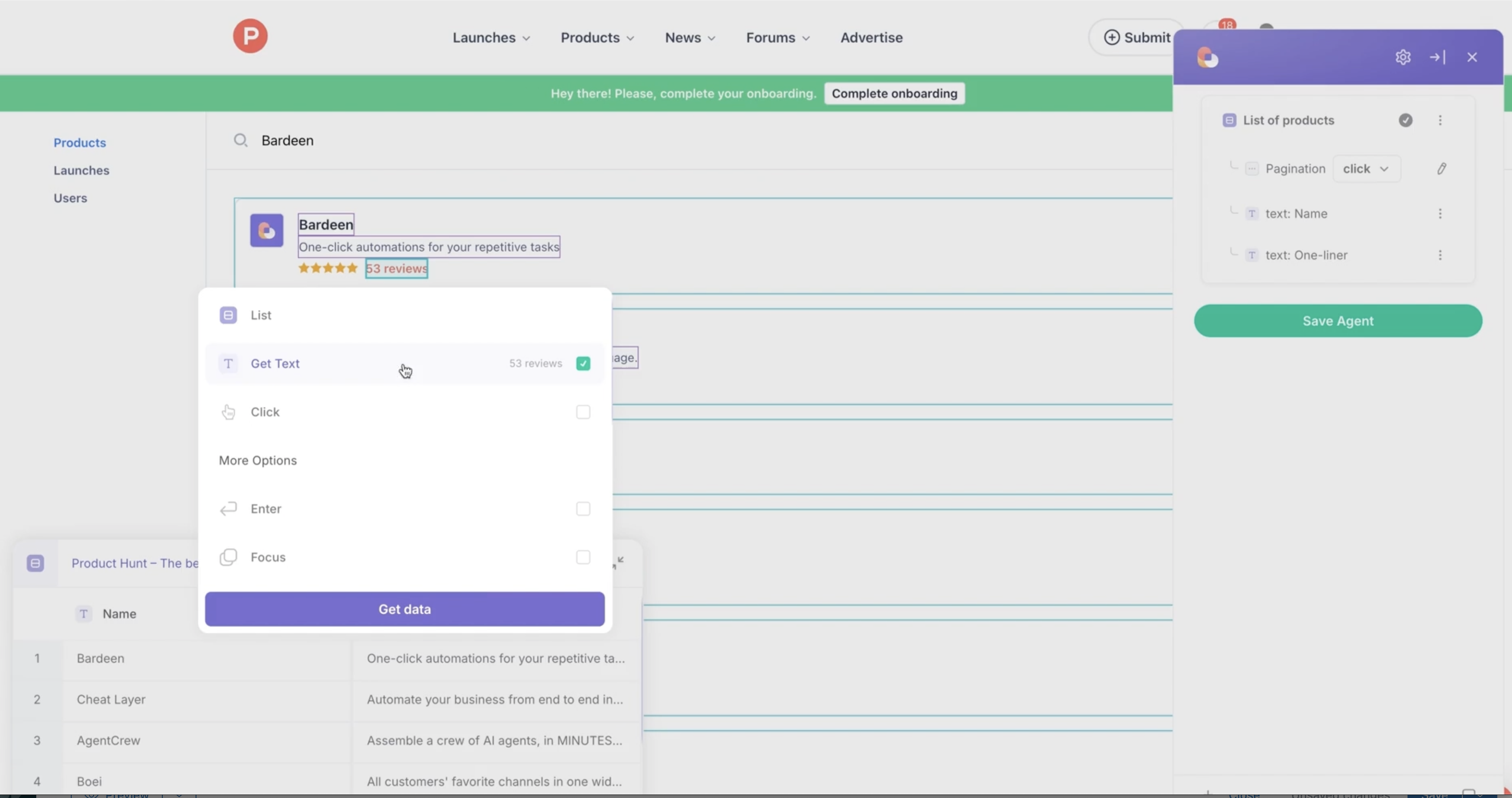Open Bardeen extension settings gear
This screenshot has width=1512, height=798.
[1403, 57]
